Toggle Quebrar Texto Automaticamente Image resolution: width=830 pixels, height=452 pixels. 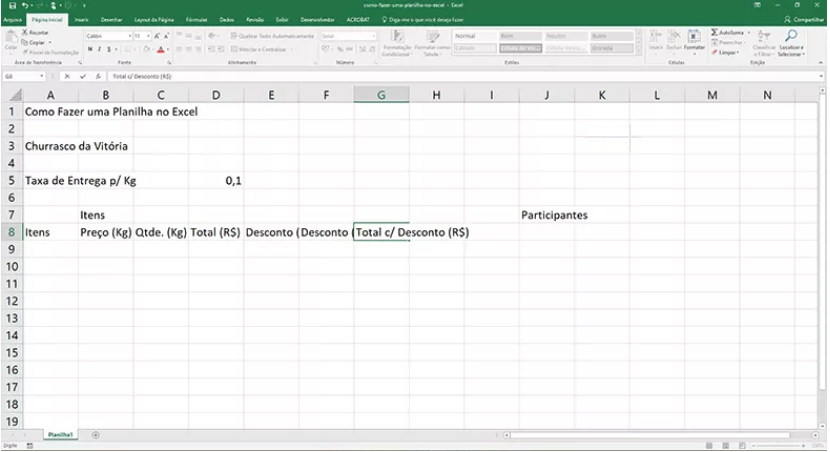coord(272,36)
